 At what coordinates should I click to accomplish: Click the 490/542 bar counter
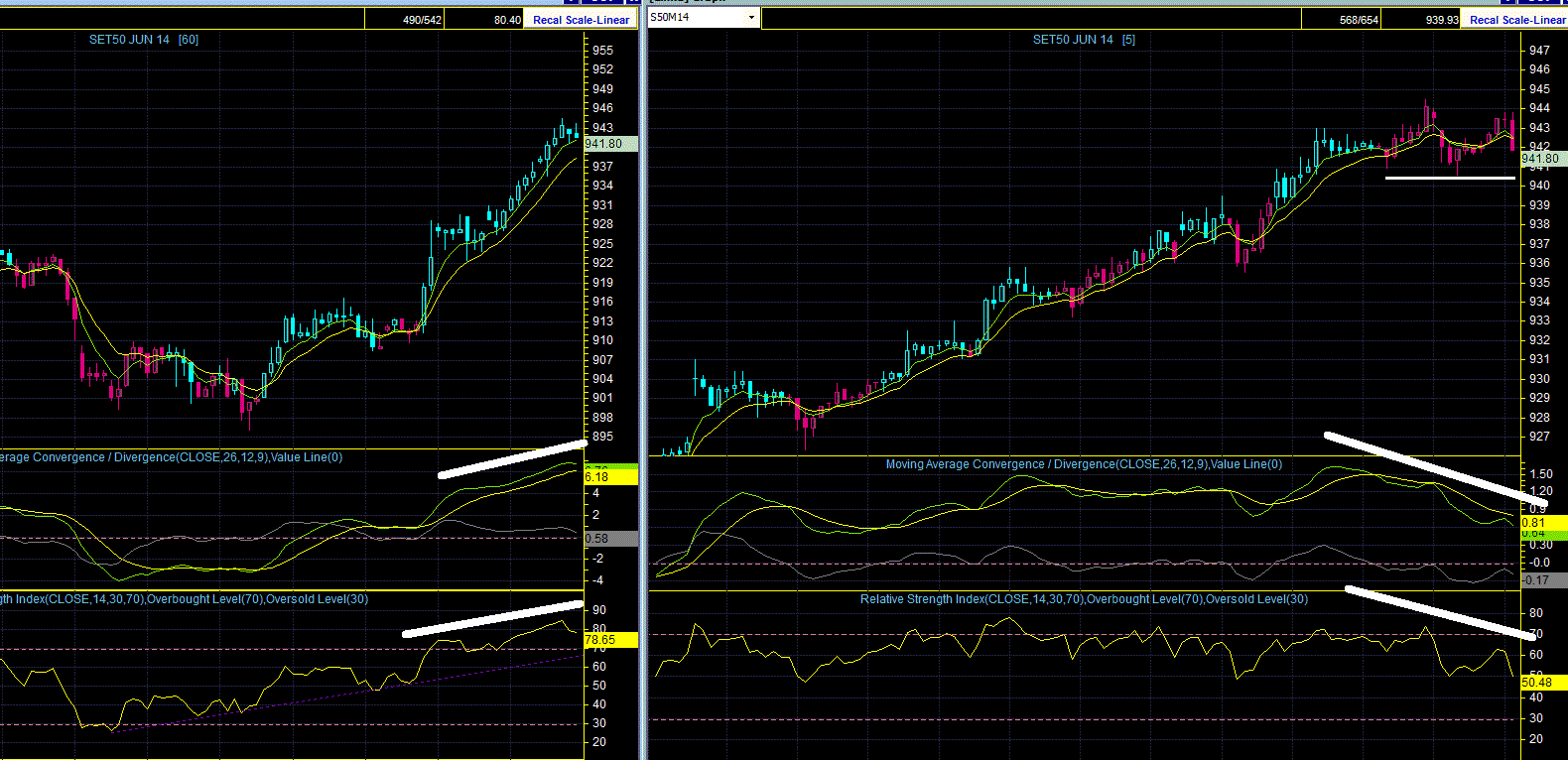423,20
